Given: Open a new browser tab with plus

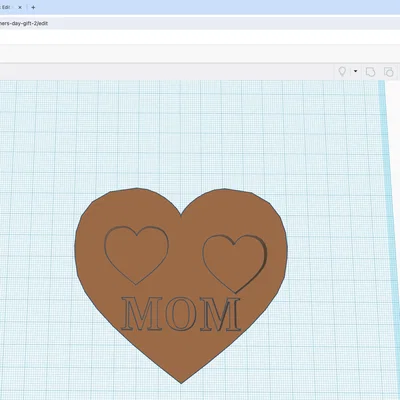Looking at the screenshot, I should pos(33,7).
